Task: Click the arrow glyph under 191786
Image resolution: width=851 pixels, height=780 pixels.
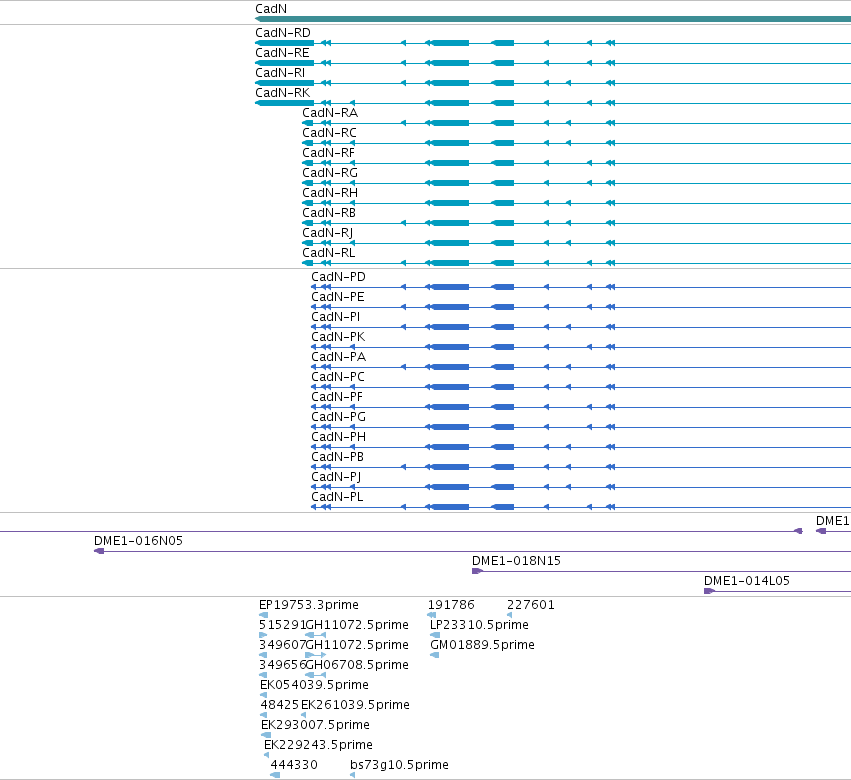Action: pyautogui.click(x=432, y=615)
